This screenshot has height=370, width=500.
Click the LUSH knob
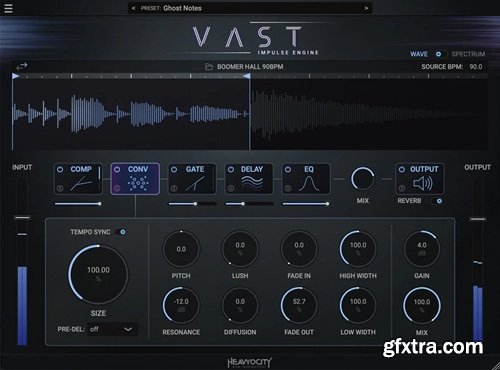[x=240, y=249]
